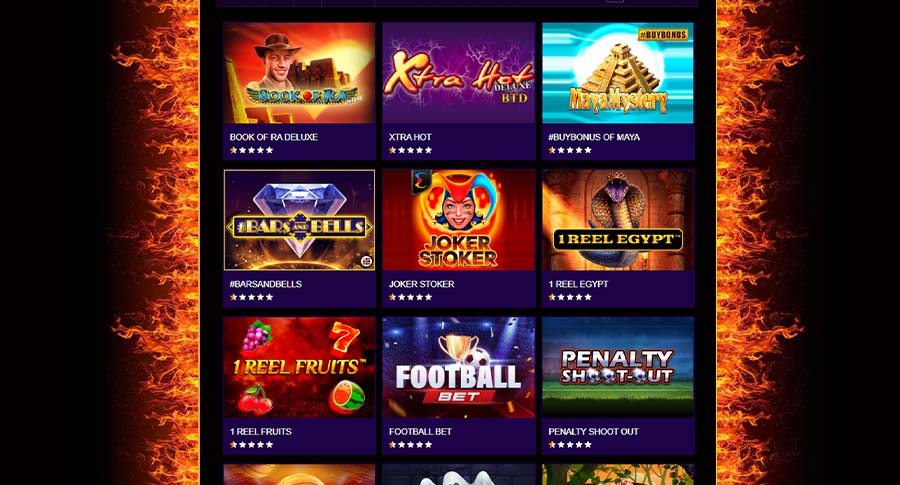Click the #BUYBONUS OF MAYA title
Viewport: 900px width, 485px height.
pyautogui.click(x=593, y=137)
